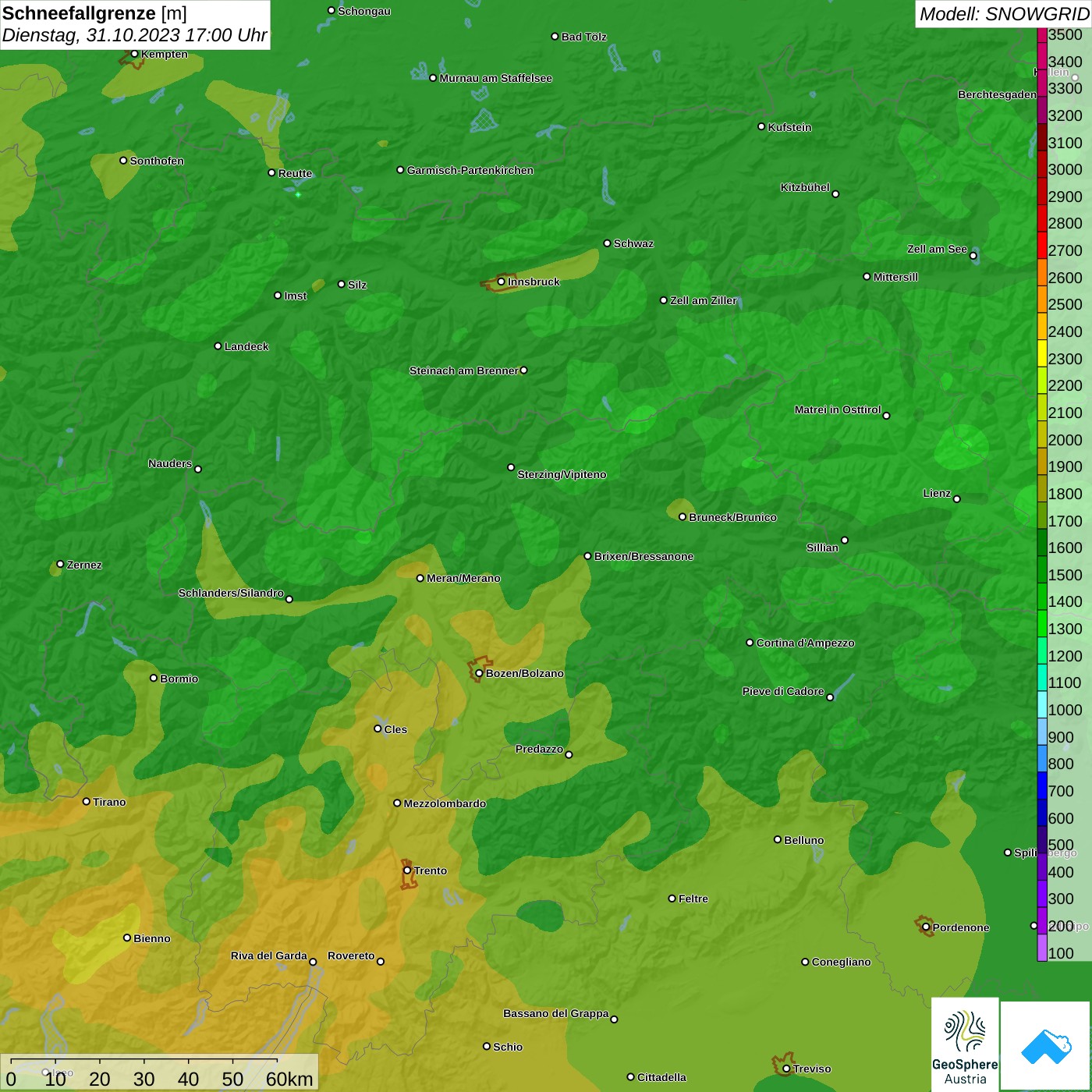Click the Schongau label
Image resolution: width=1092 pixels, height=1092 pixels.
[x=364, y=11]
